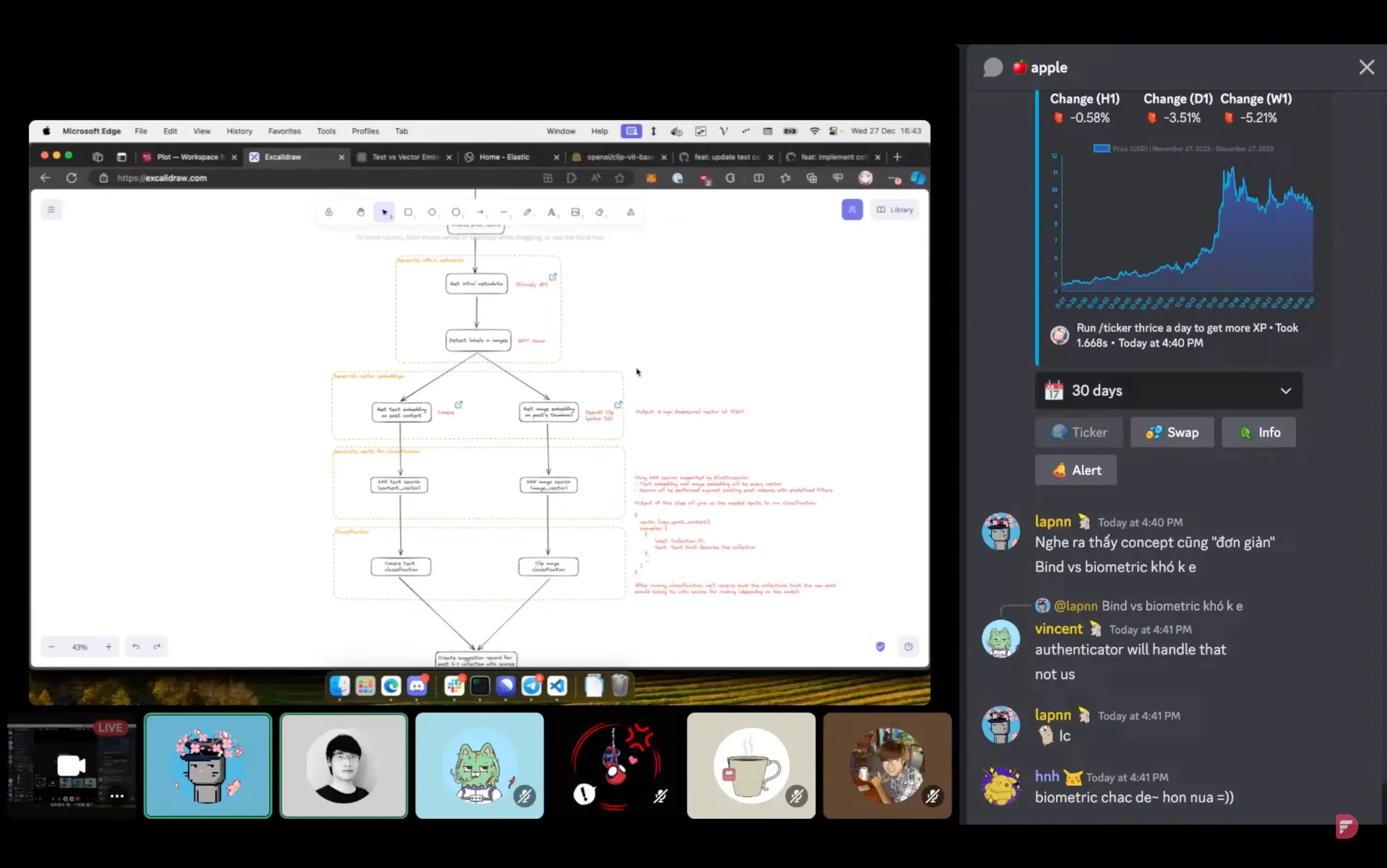The width and height of the screenshot is (1387, 868).
Task: Click the Excalidraw encryption shield icon
Action: point(880,647)
